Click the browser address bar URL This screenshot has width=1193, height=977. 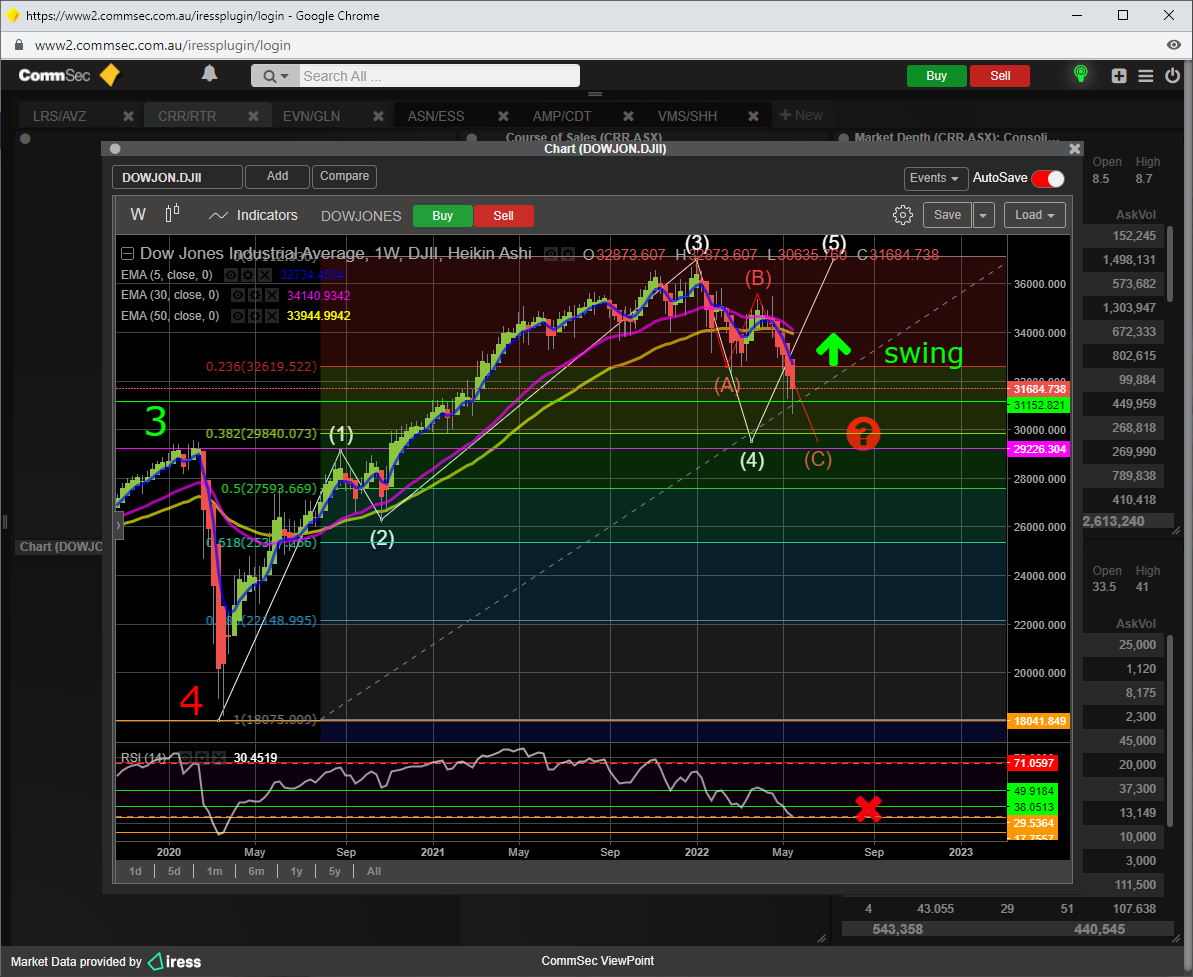pos(163,46)
